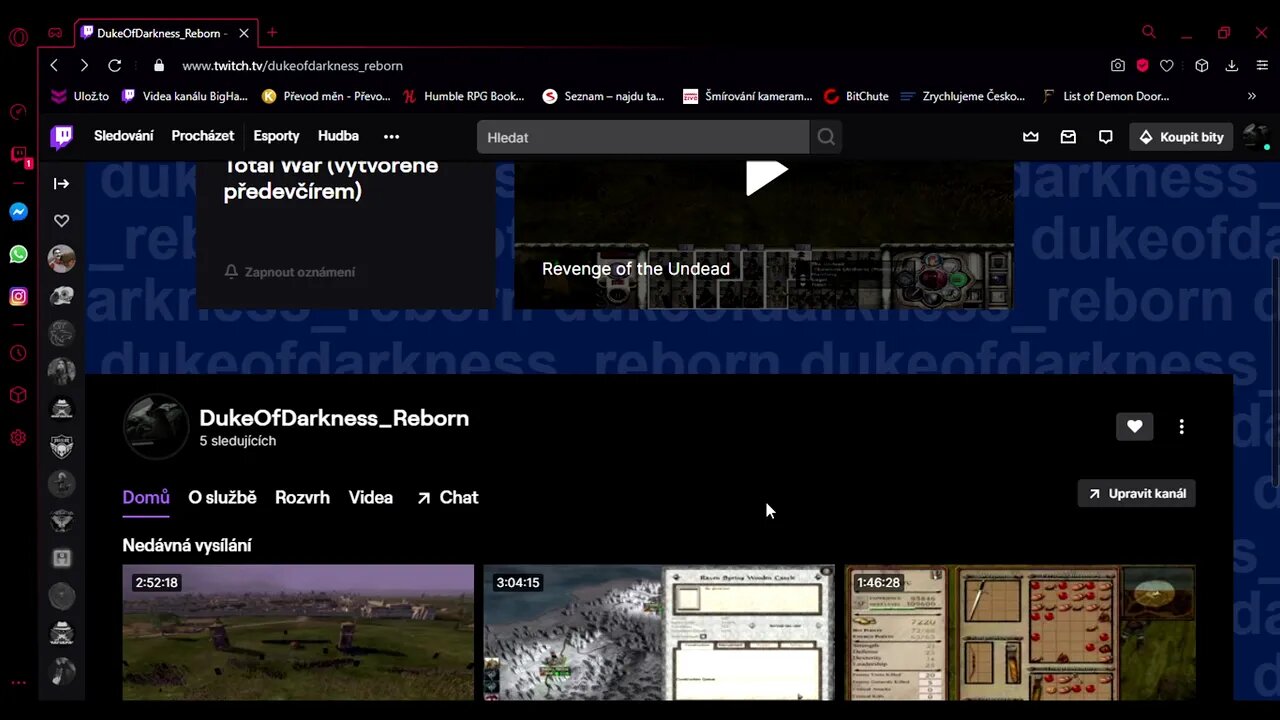Viewport: 1280px width, 720px height.
Task: Toggle Zapnout oznámení notifications
Action: pos(290,272)
